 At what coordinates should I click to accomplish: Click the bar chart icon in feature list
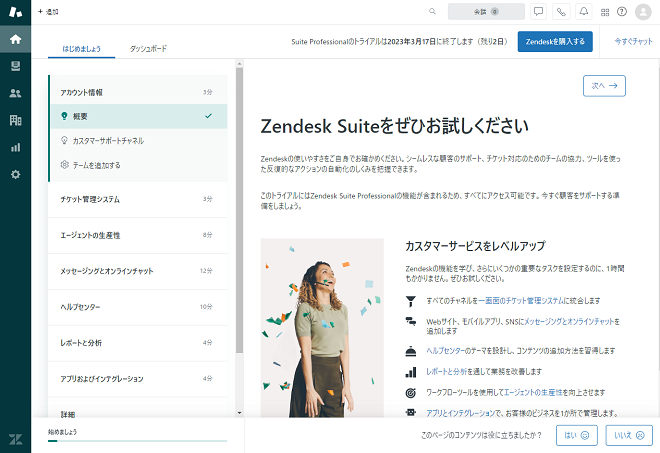[x=411, y=372]
